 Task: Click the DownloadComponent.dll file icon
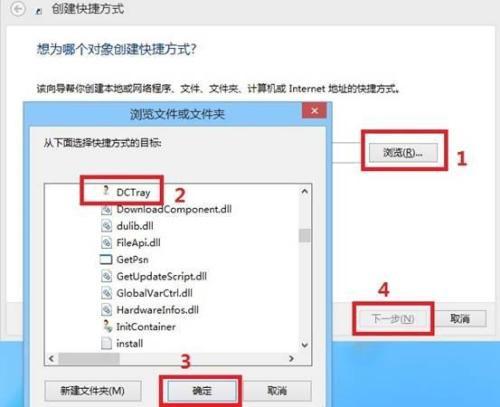106,210
